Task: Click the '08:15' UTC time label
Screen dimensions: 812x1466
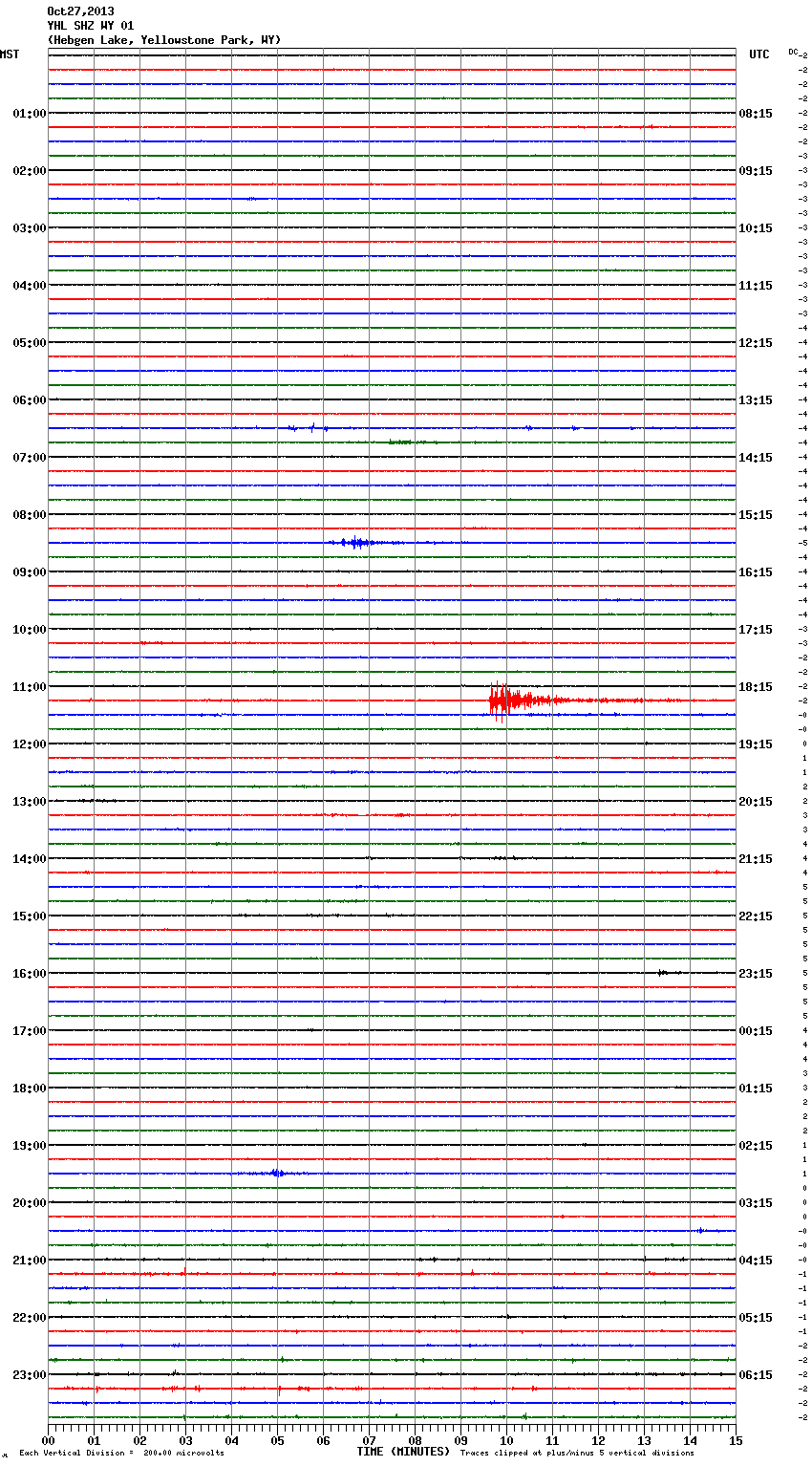Action: (x=756, y=113)
